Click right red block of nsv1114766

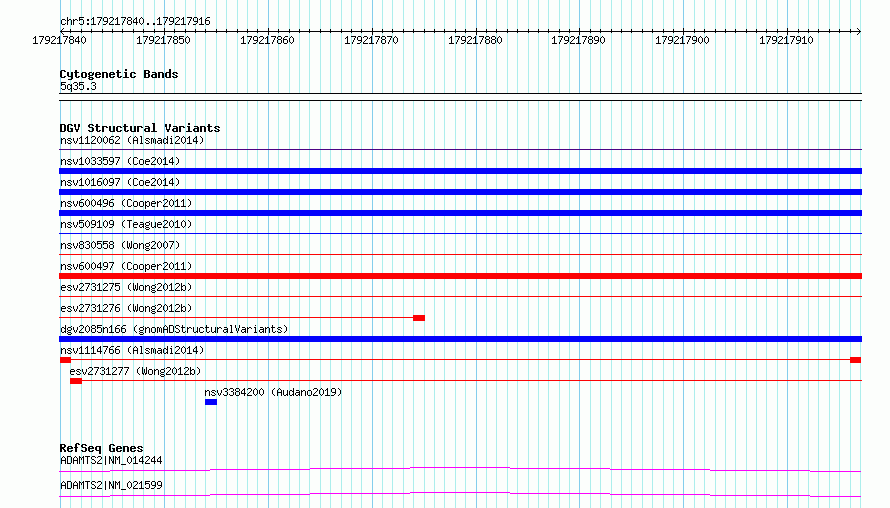tap(856, 360)
